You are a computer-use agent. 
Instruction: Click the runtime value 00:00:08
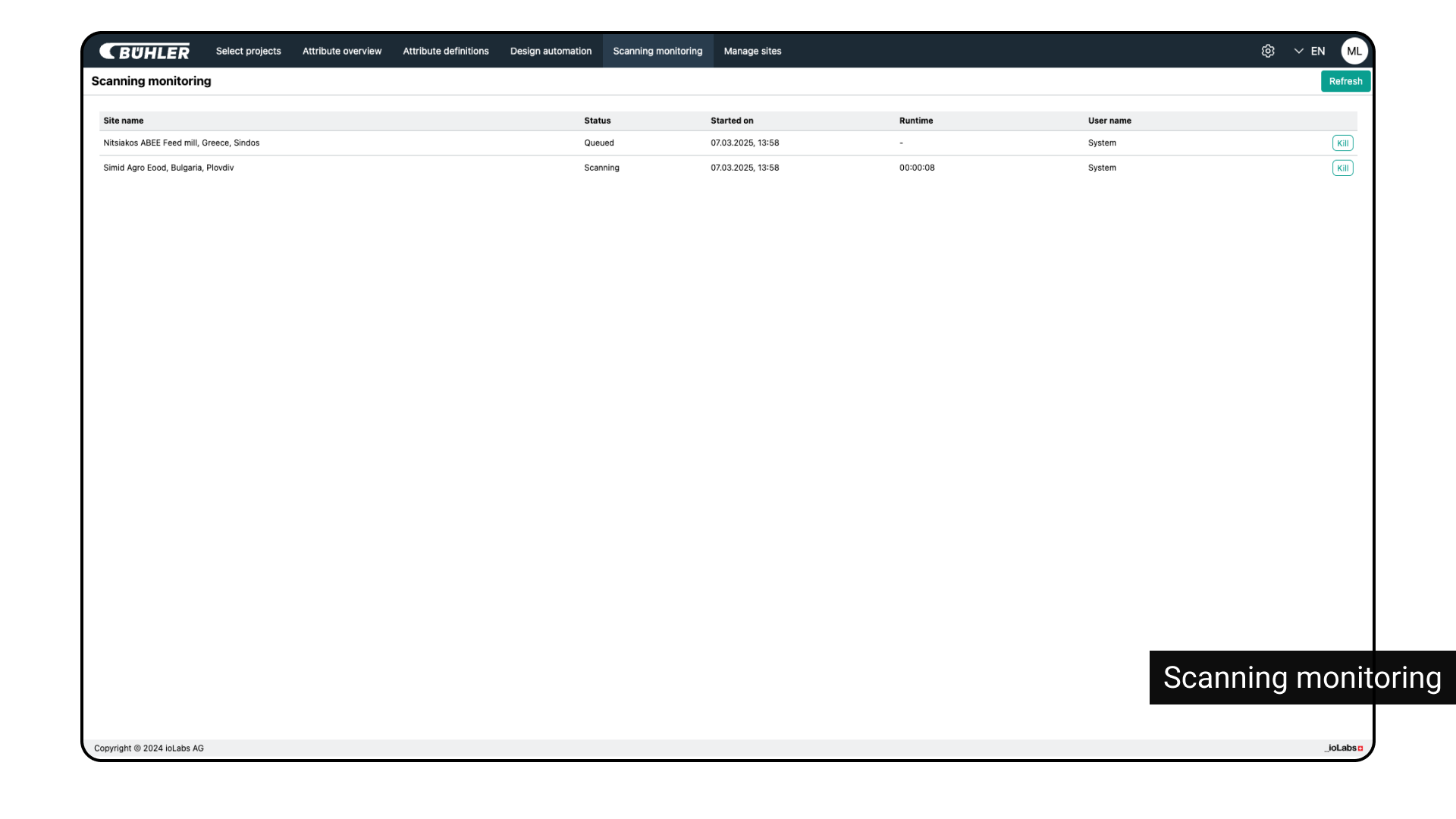[917, 168]
